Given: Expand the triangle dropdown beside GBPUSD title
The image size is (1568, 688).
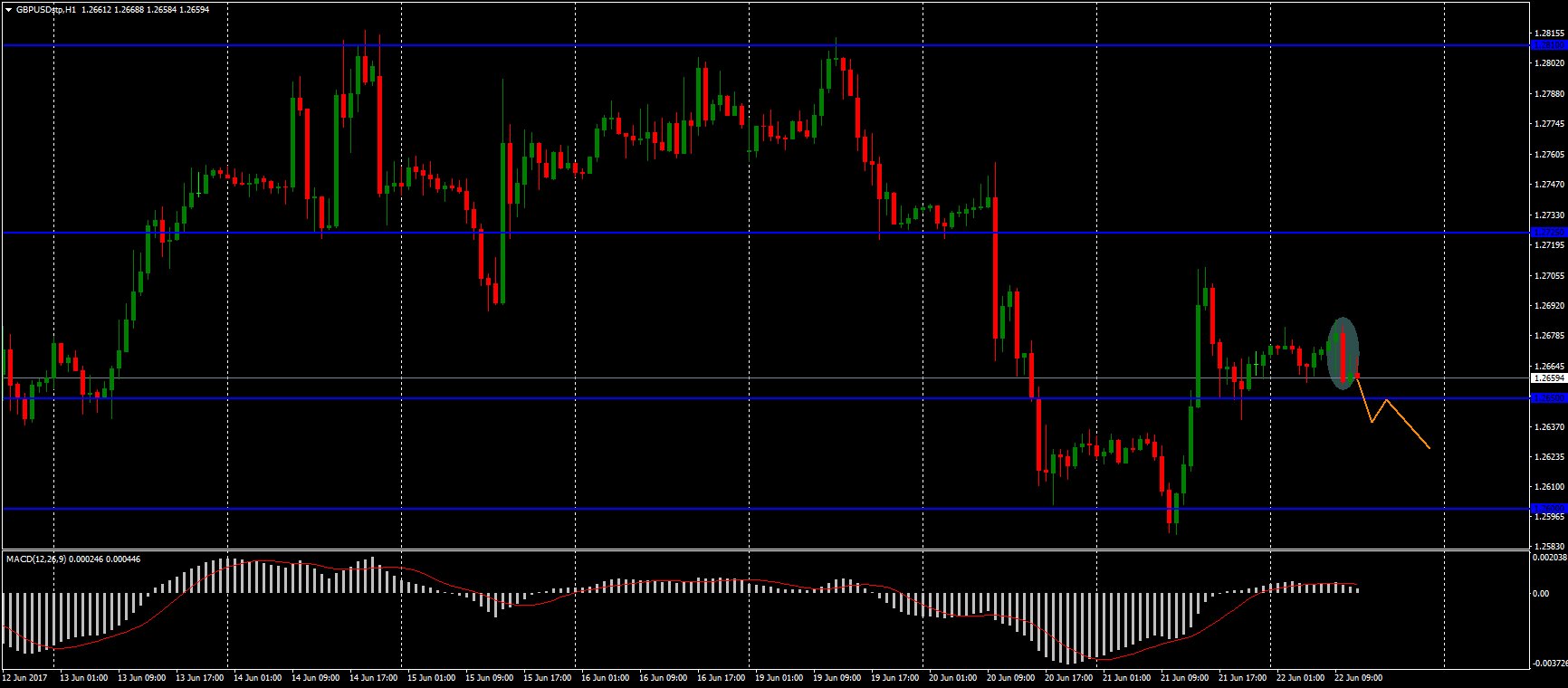Looking at the screenshot, I should [x=8, y=10].
